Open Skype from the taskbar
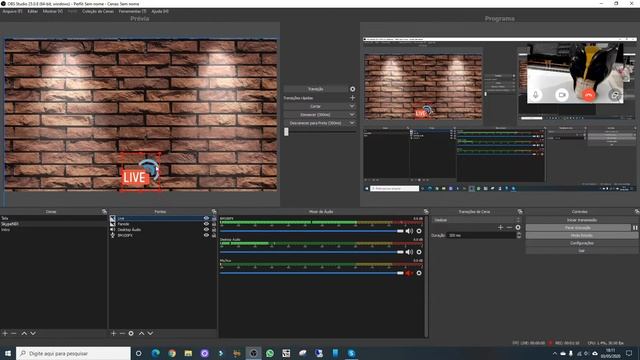This screenshot has height=360, width=640. pos(351,353)
